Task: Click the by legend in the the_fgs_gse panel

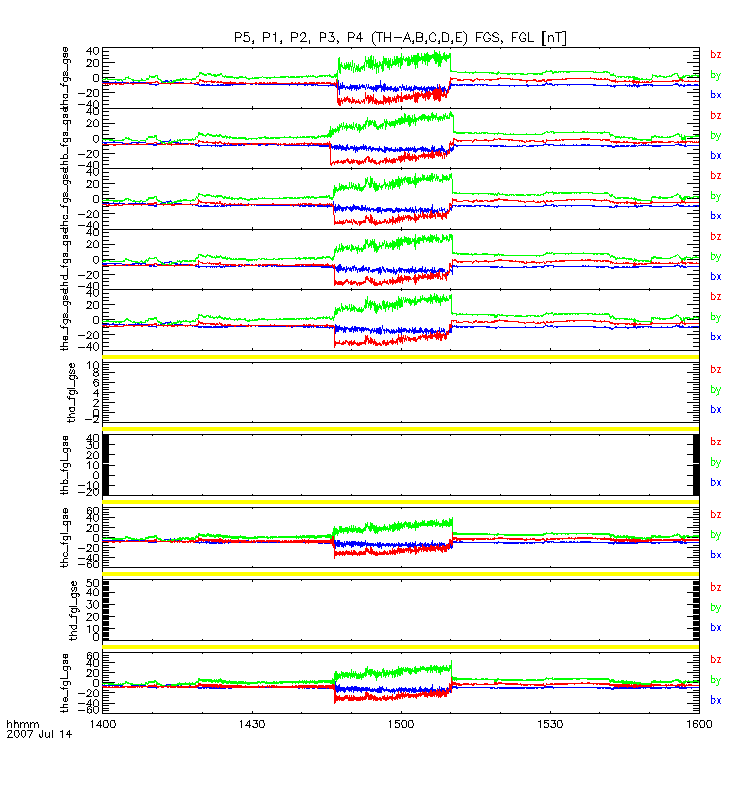Action: pyautogui.click(x=715, y=317)
